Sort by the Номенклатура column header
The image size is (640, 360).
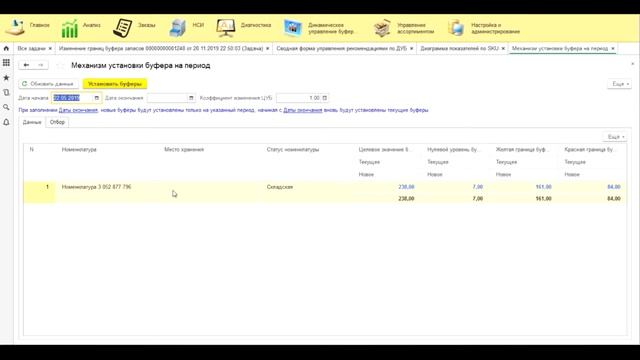[79, 149]
